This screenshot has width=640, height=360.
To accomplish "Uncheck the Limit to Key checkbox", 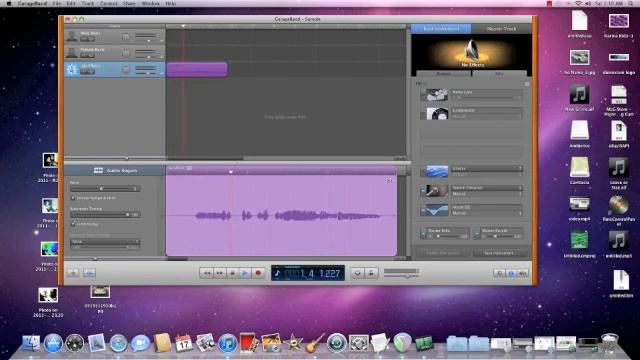I will (x=73, y=224).
